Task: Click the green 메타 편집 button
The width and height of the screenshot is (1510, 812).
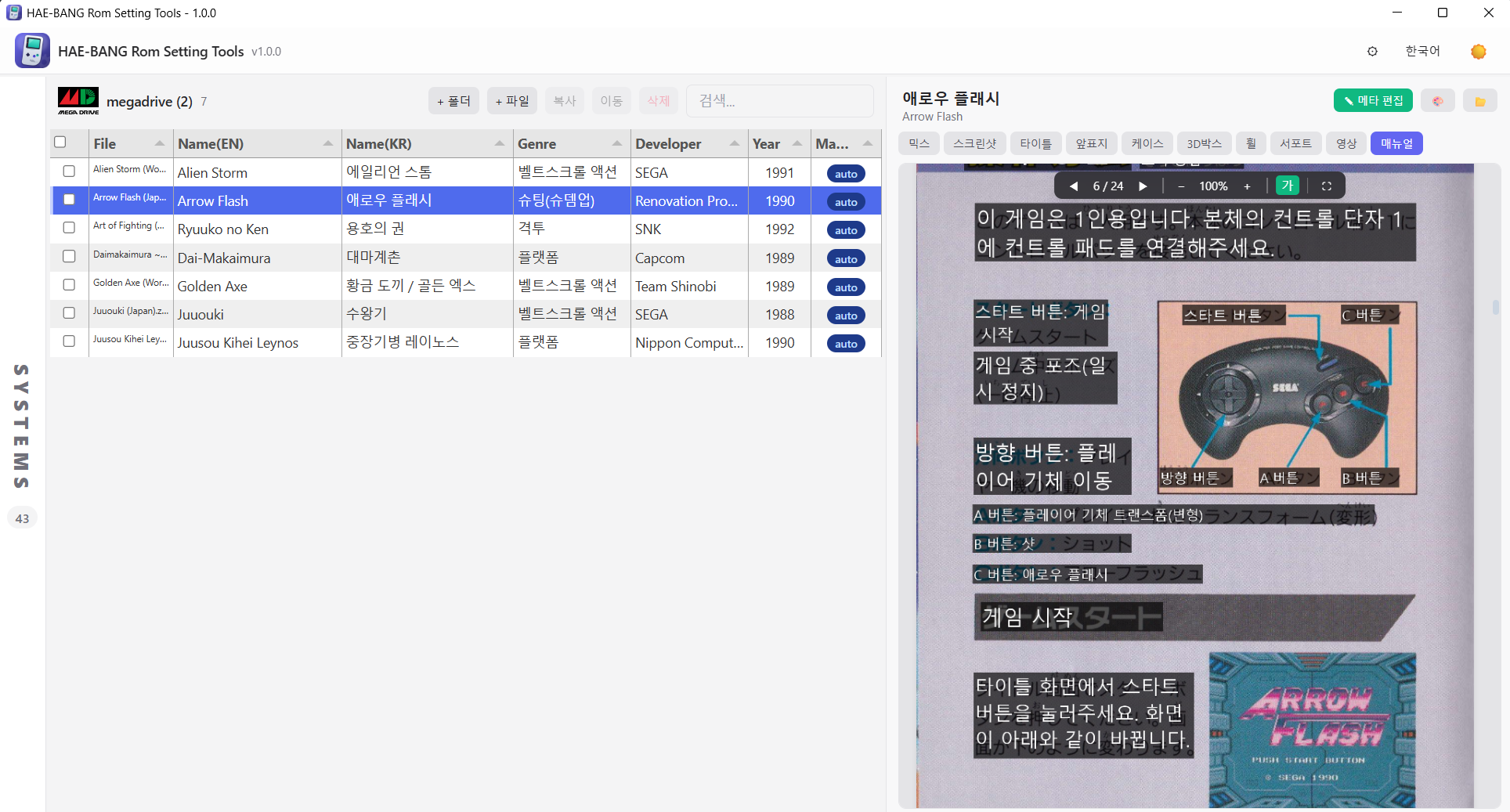Action: click(1373, 100)
